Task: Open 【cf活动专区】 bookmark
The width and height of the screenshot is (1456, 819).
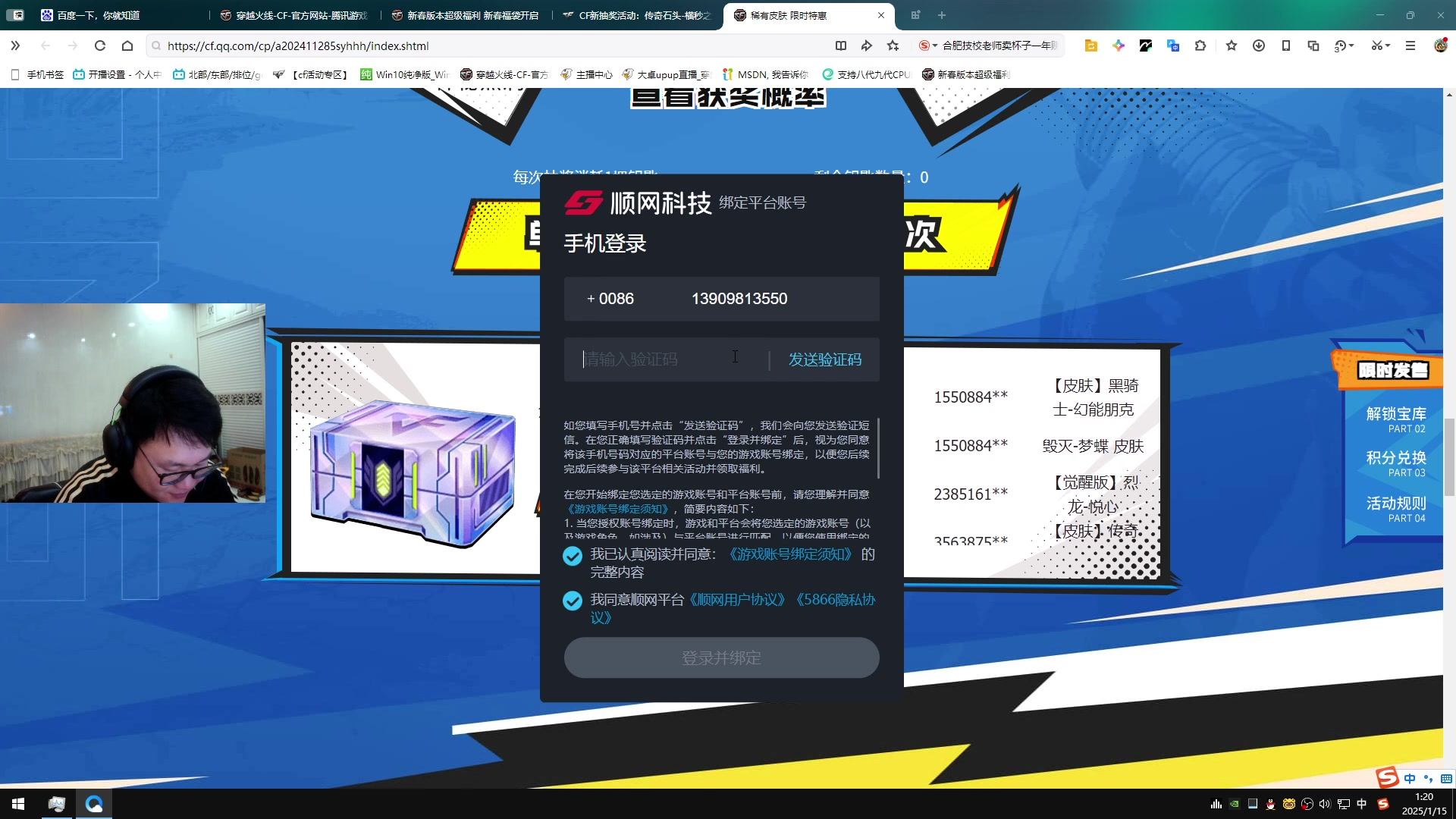Action: coord(311,74)
